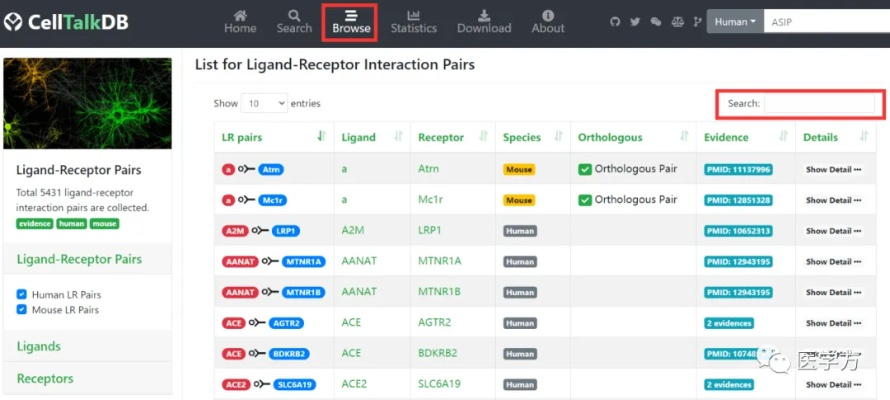Uncheck the Human LR Pairs checkbox

point(22,295)
